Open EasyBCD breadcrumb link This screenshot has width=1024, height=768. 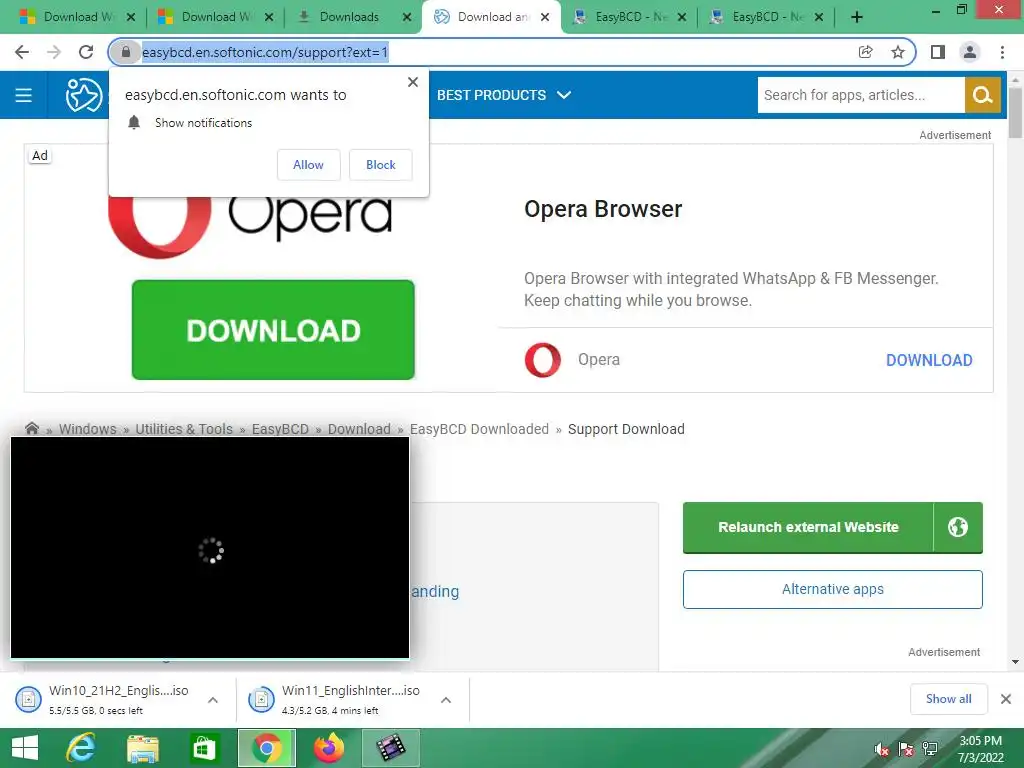tap(280, 429)
